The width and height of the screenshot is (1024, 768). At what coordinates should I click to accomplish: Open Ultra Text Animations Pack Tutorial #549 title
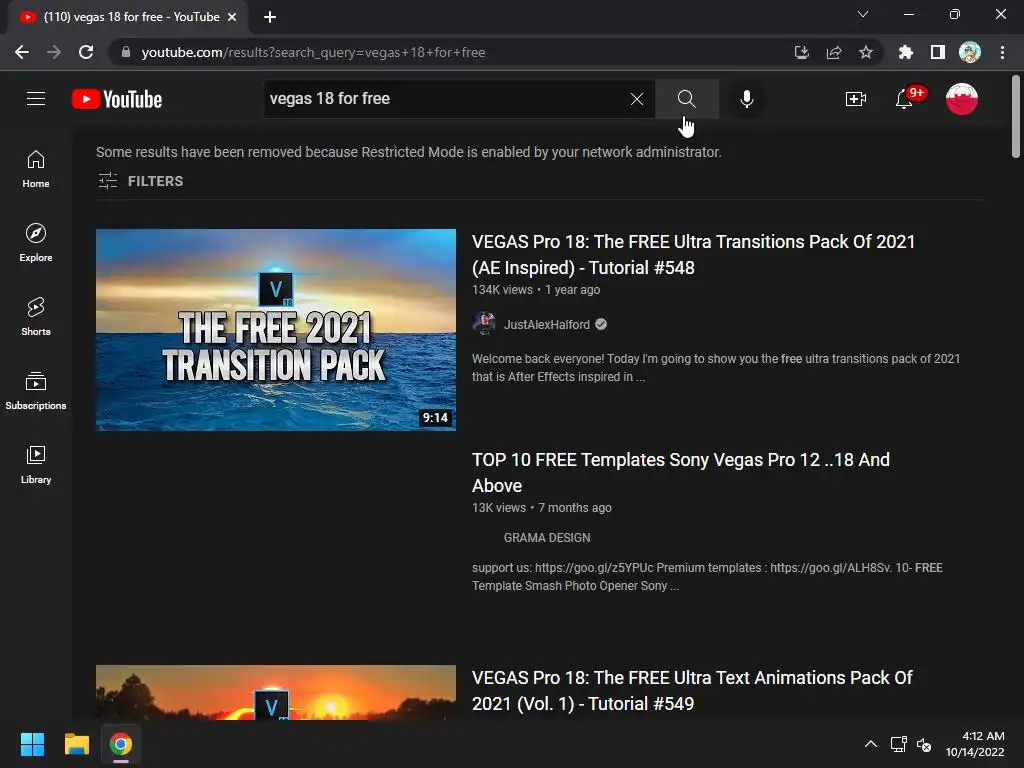(692, 691)
